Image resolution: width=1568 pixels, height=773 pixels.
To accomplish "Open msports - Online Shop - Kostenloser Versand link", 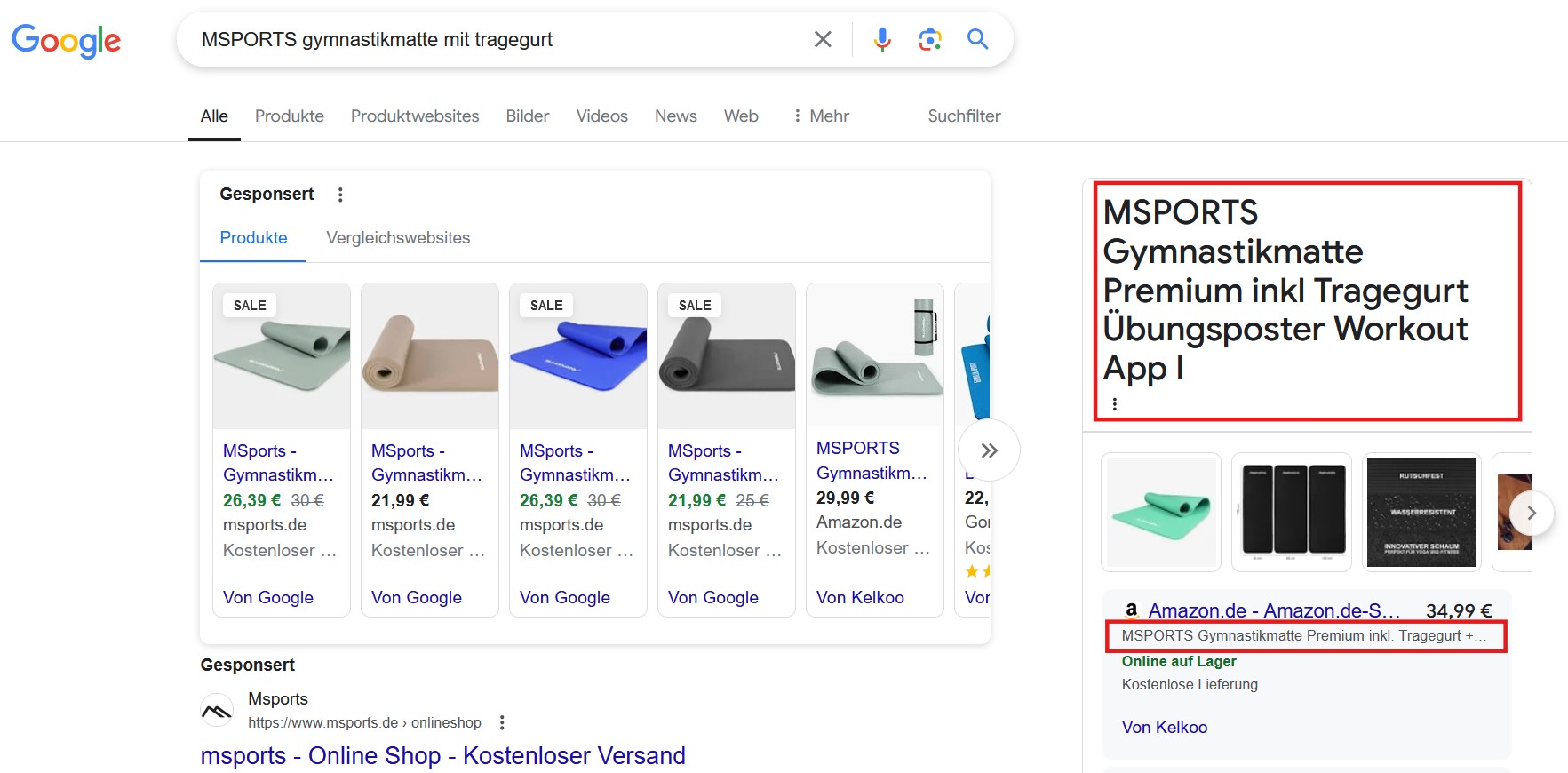I will click(442, 755).
